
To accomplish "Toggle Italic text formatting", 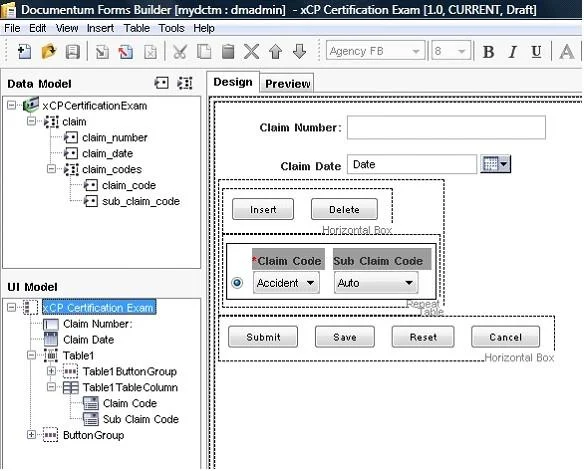I will click(x=512, y=52).
